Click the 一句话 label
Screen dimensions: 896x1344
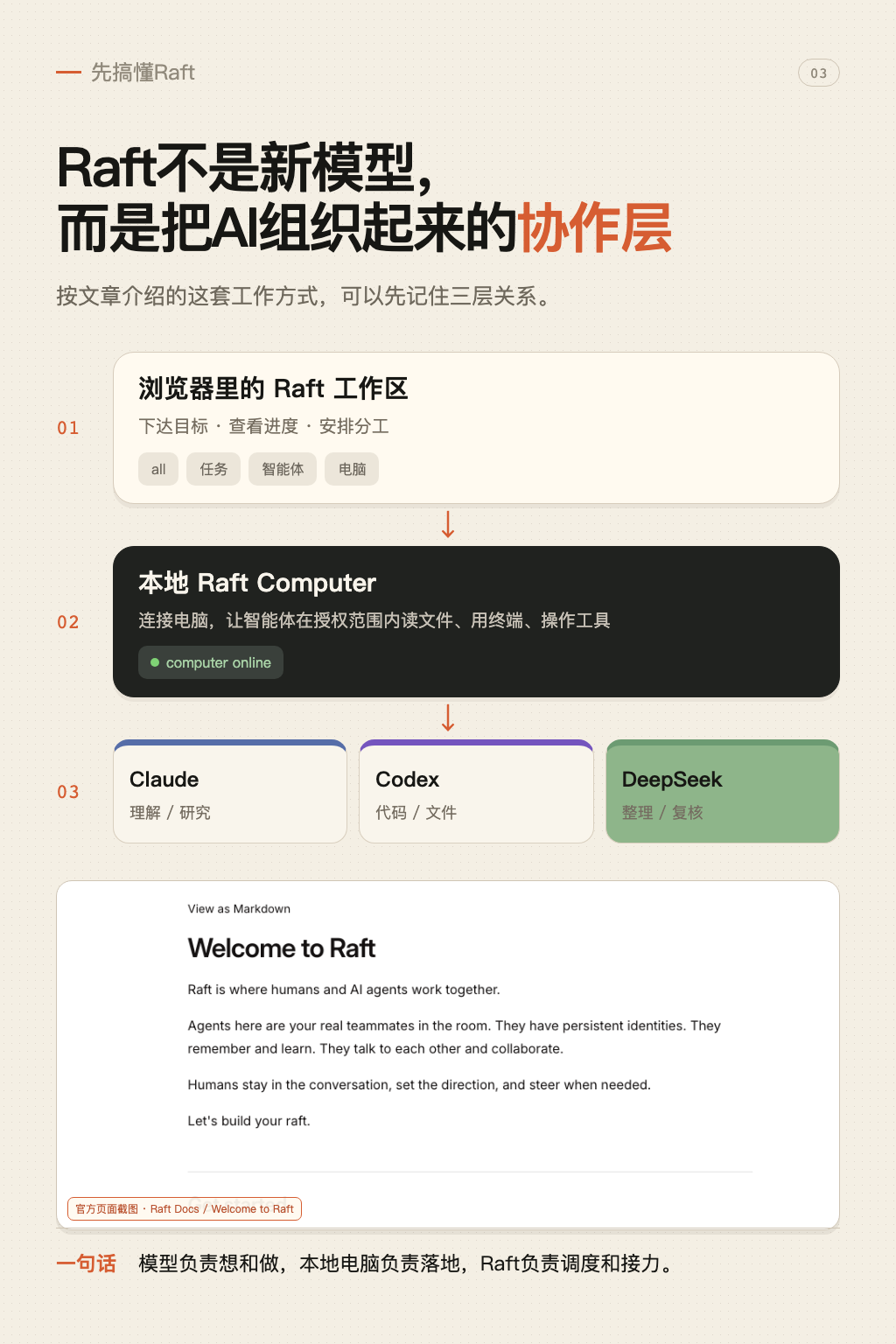pyautogui.click(x=86, y=1263)
